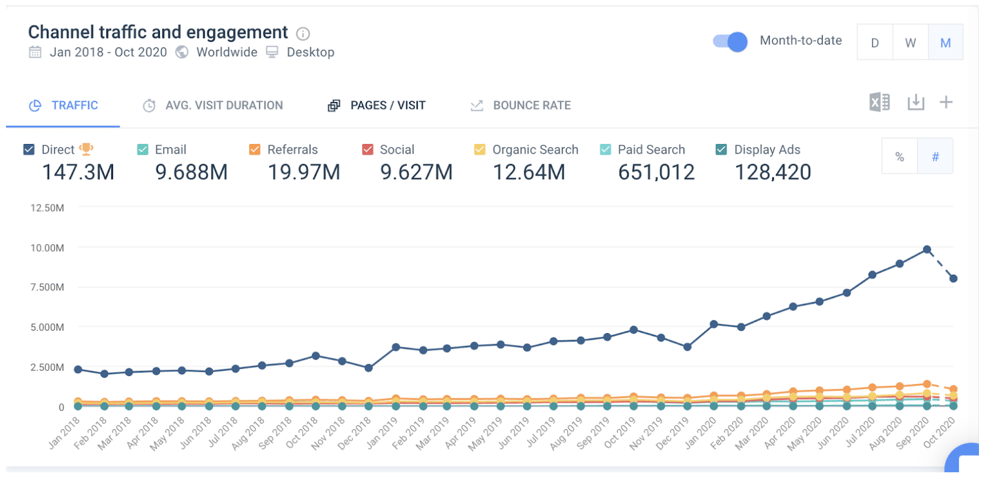The width and height of the screenshot is (1000, 480).
Task: Click the Social total 9.627M
Action: click(x=416, y=172)
